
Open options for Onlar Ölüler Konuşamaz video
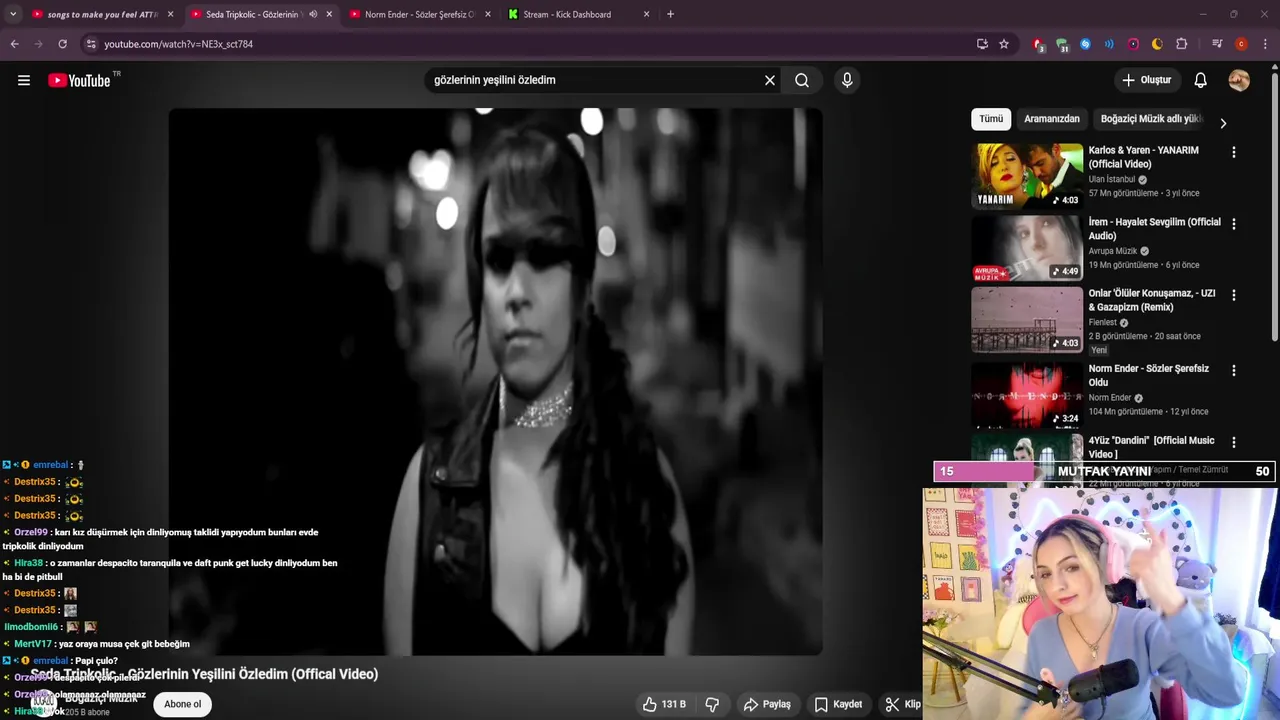[x=1233, y=295]
